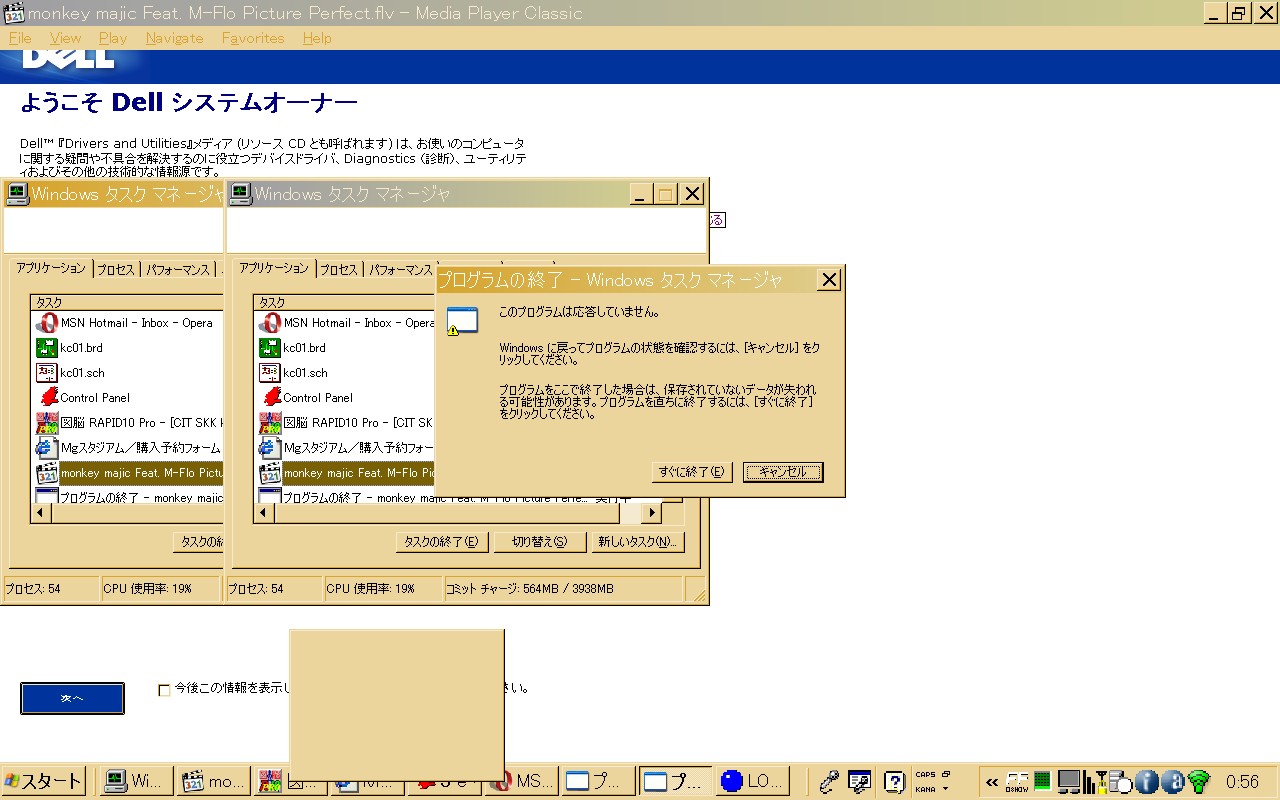Click 'CPU 使用率: 19%' in left Task Manager

148,589
